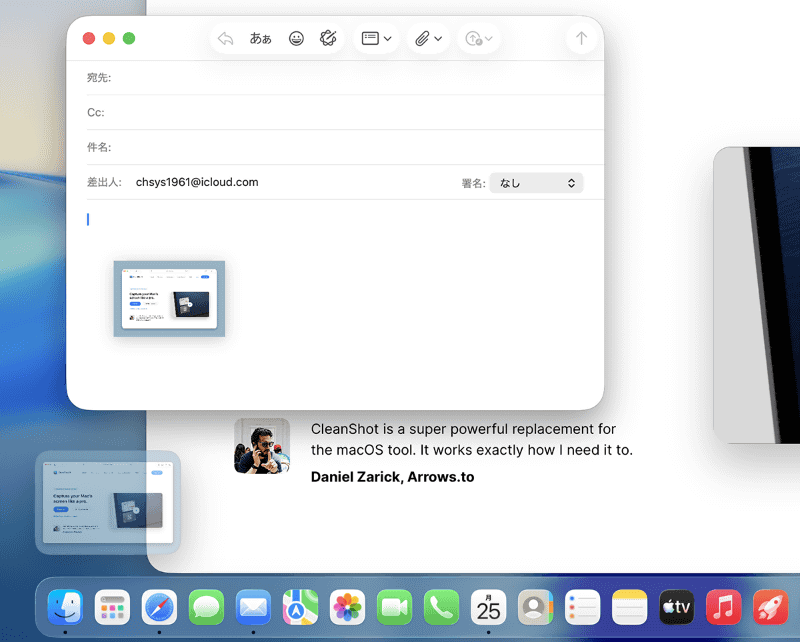Open Finder from the Dock

[x=65, y=607]
